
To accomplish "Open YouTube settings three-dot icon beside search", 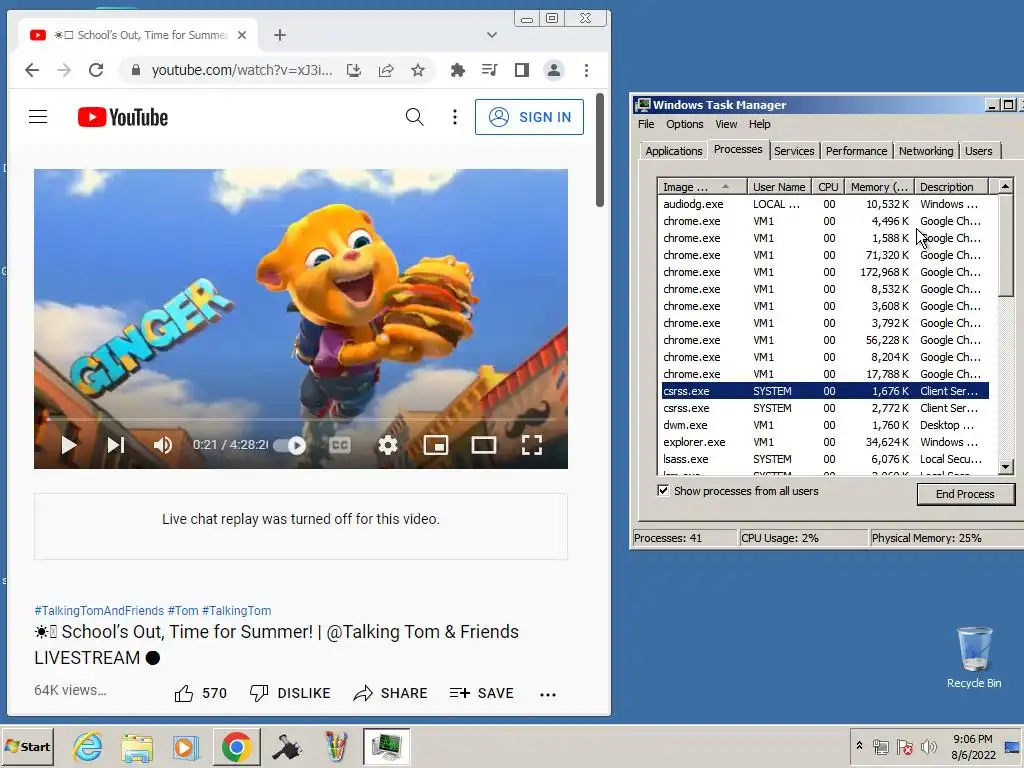I will 455,117.
